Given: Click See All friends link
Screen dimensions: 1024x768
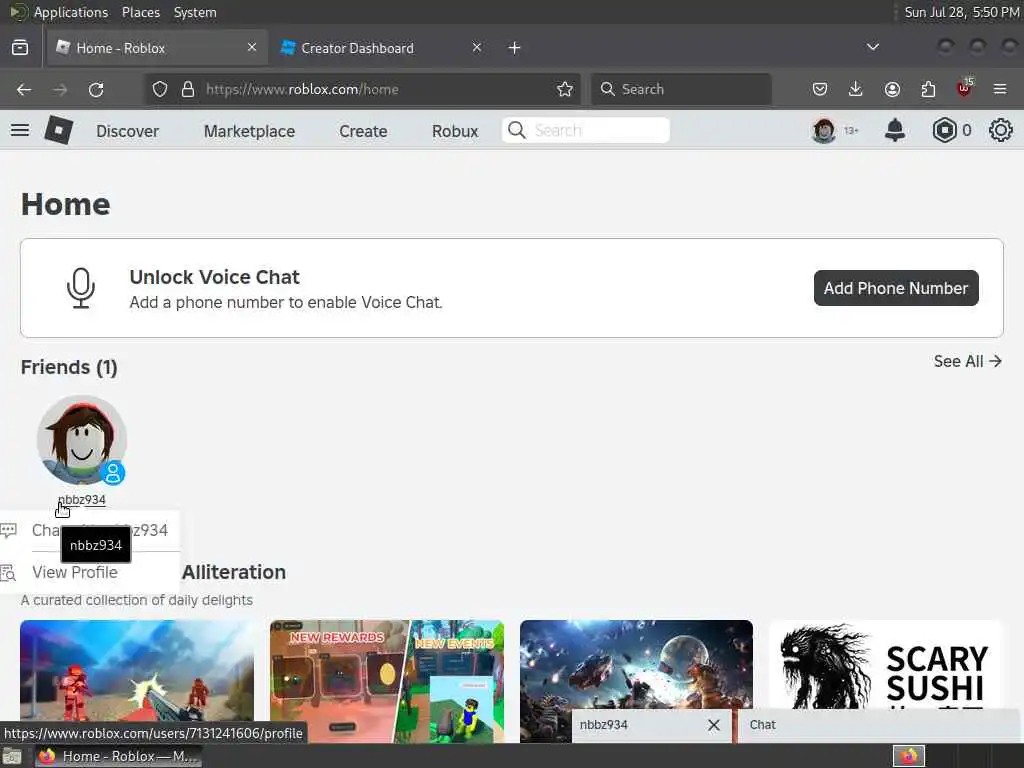Looking at the screenshot, I should (967, 361).
